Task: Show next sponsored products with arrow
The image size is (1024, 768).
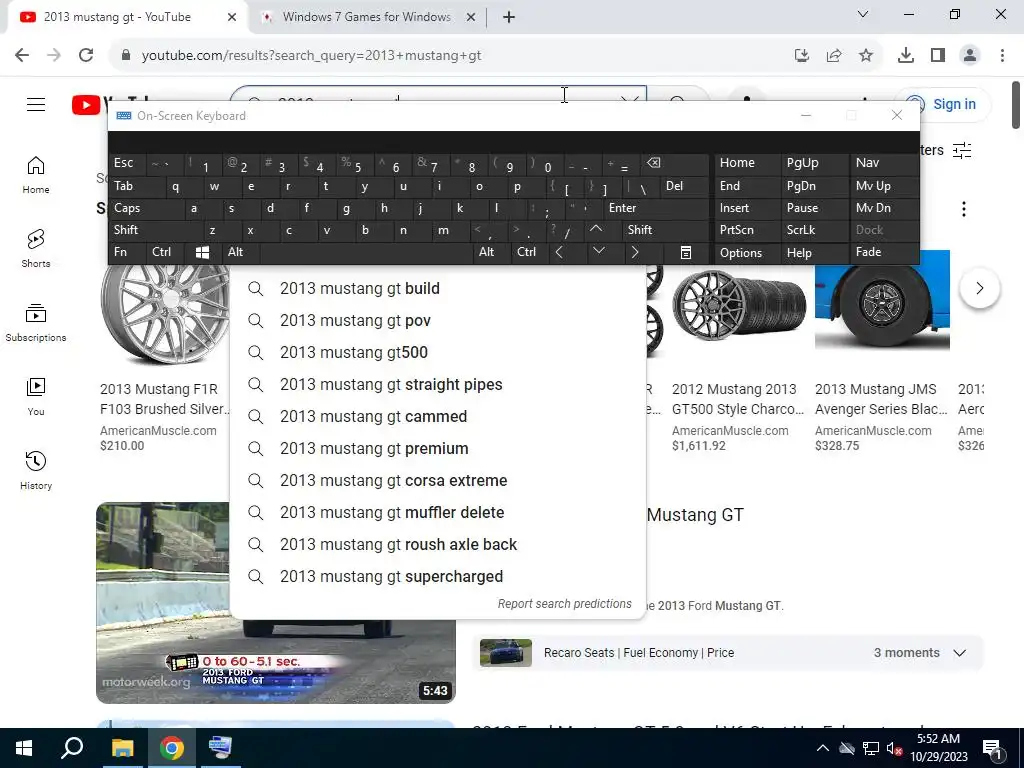Action: coord(980,288)
